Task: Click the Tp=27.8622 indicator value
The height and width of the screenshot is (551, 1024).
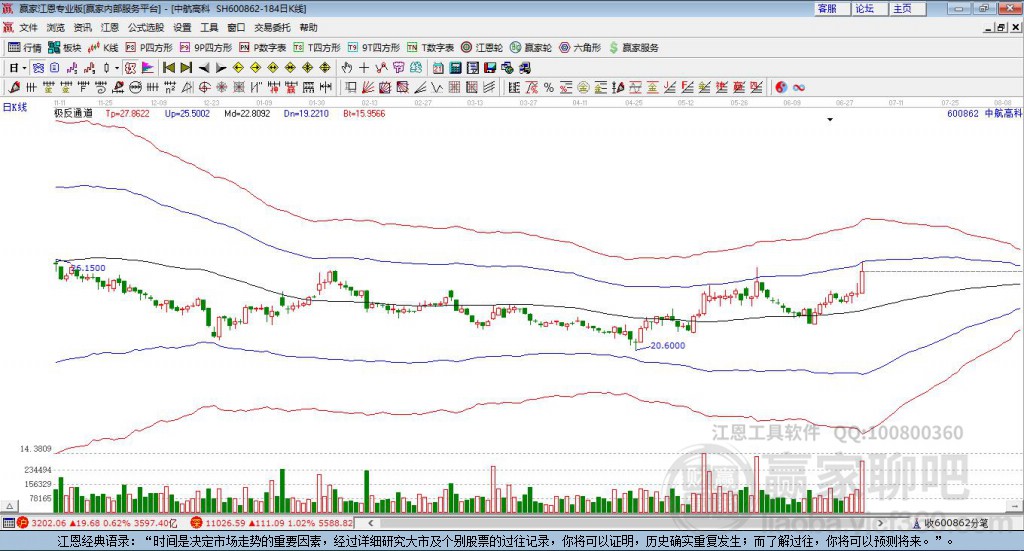Action: [x=127, y=113]
